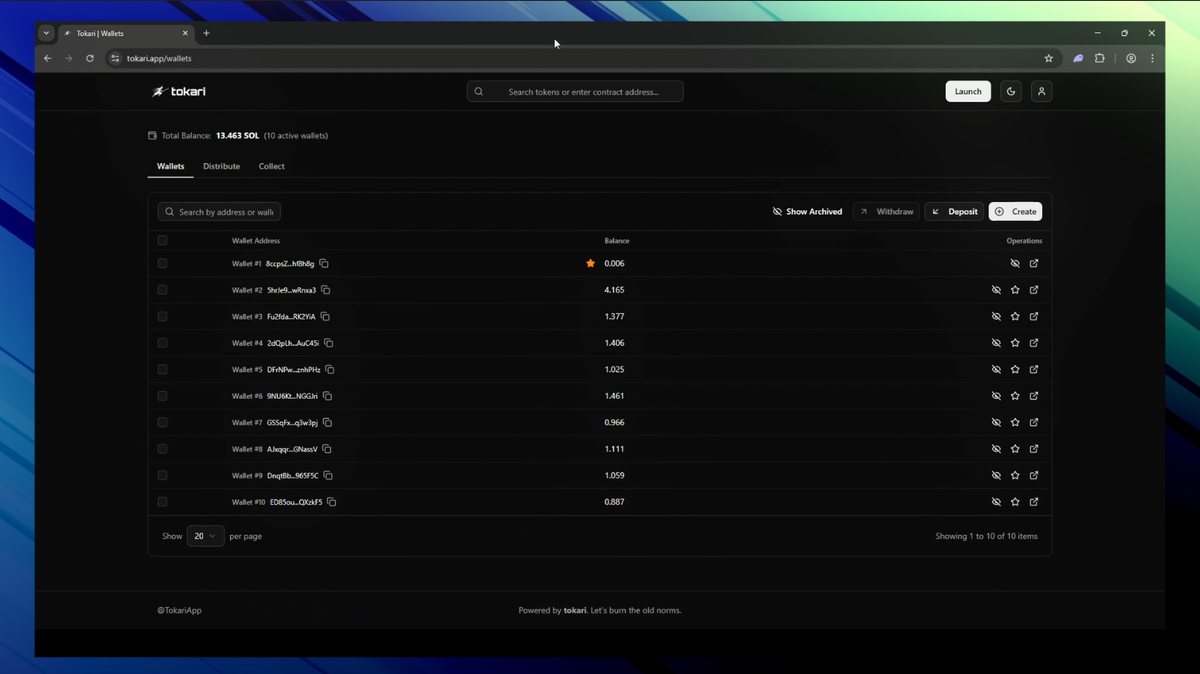Favorite Wallet #5 by clicking its star
The width and height of the screenshot is (1200, 674).
pyautogui.click(x=1015, y=369)
